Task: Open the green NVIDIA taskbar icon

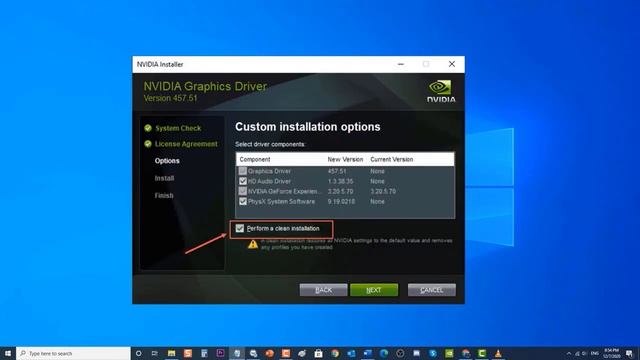Action: (x=449, y=353)
